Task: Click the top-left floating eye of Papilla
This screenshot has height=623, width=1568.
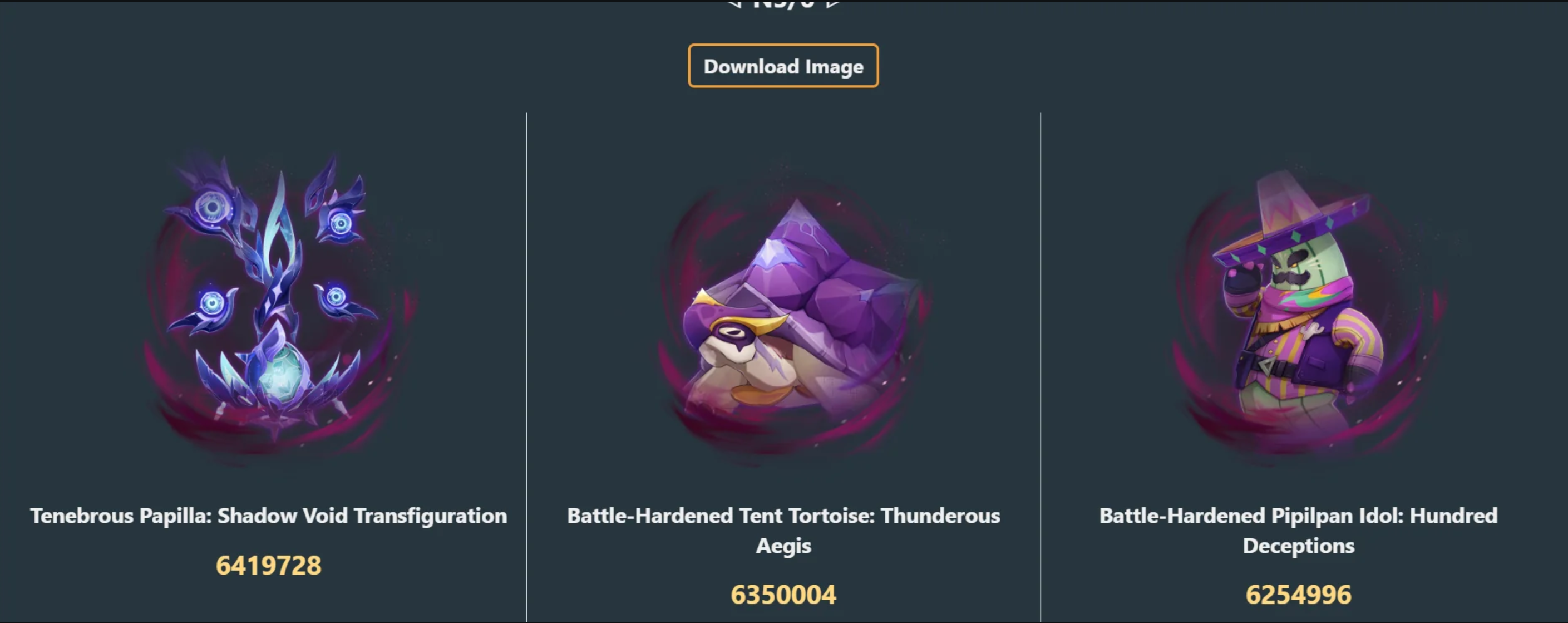Action: coord(212,208)
